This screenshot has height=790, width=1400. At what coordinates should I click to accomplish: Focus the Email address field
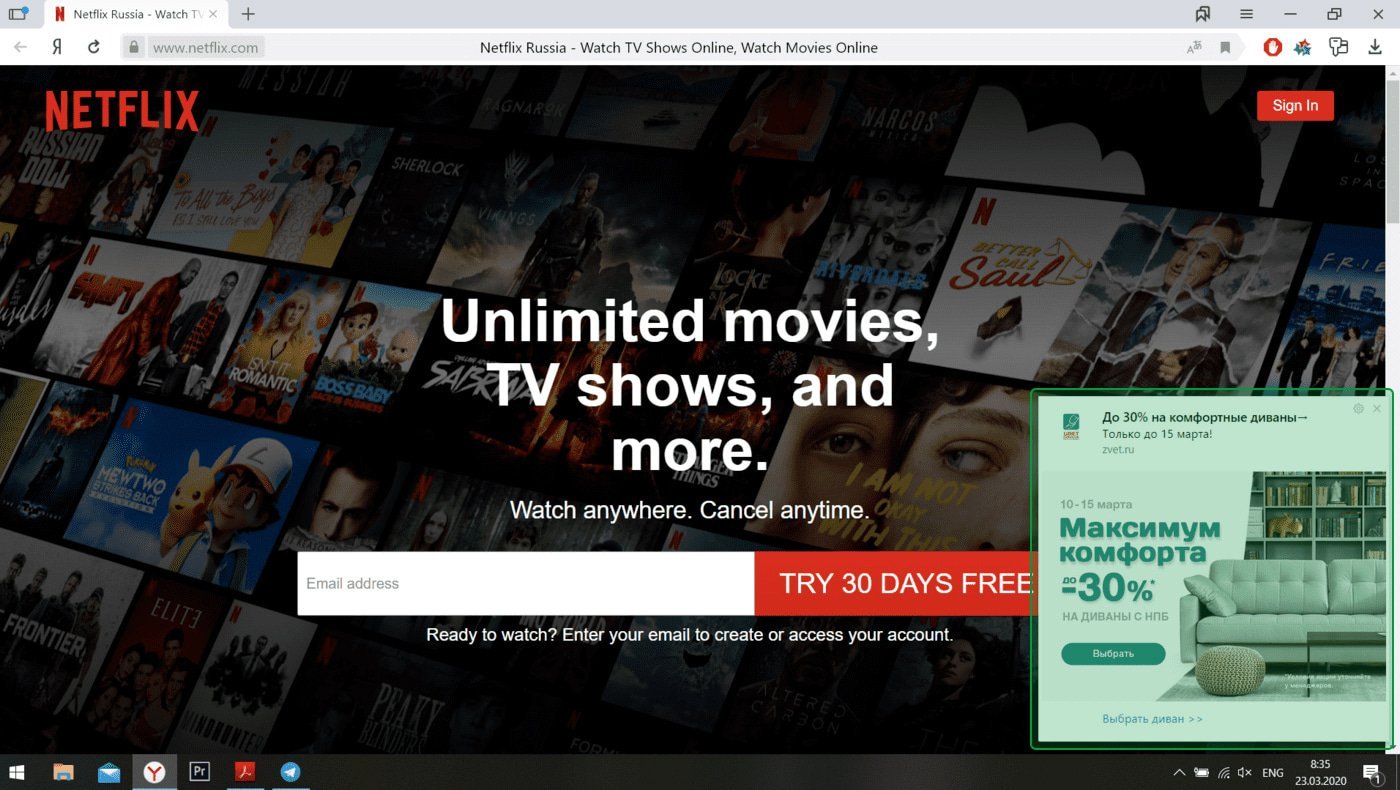[525, 583]
